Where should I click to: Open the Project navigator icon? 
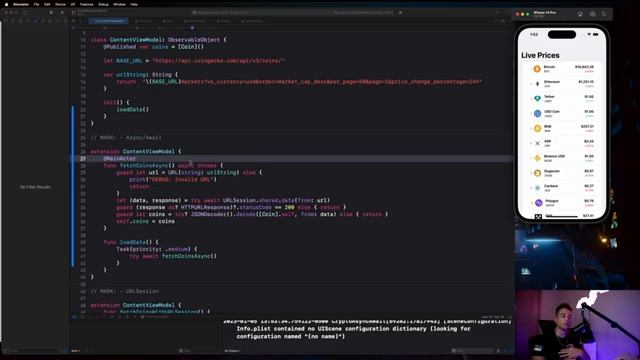(x=6, y=20)
